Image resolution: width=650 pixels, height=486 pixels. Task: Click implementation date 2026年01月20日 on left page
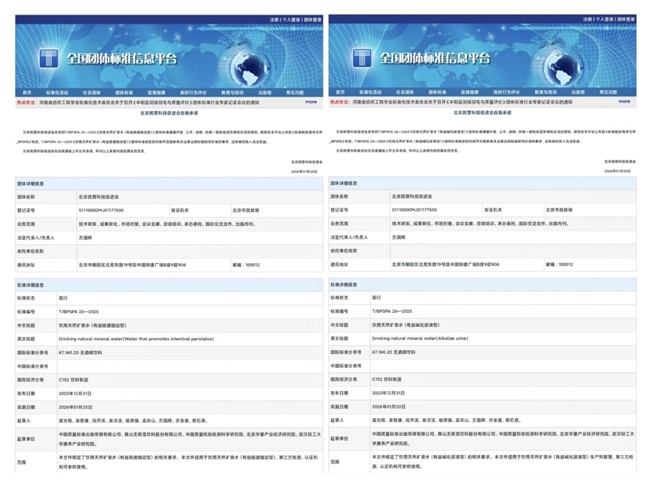[75, 408]
